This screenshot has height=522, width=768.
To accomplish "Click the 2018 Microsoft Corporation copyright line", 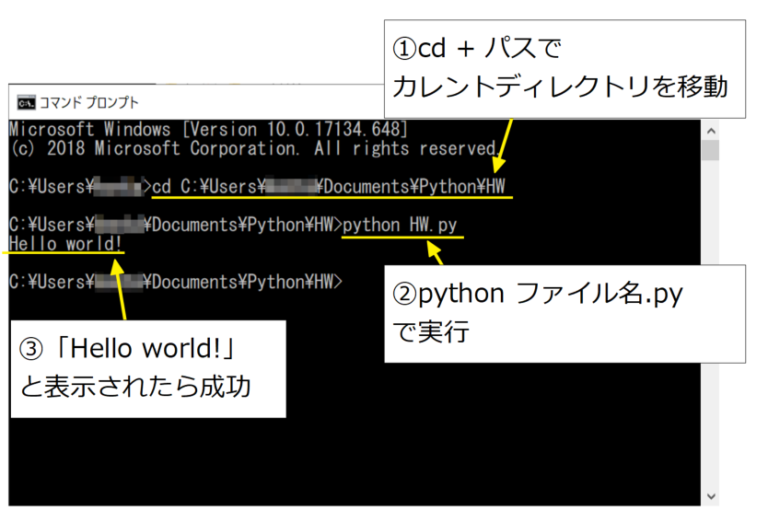I will click(250, 148).
